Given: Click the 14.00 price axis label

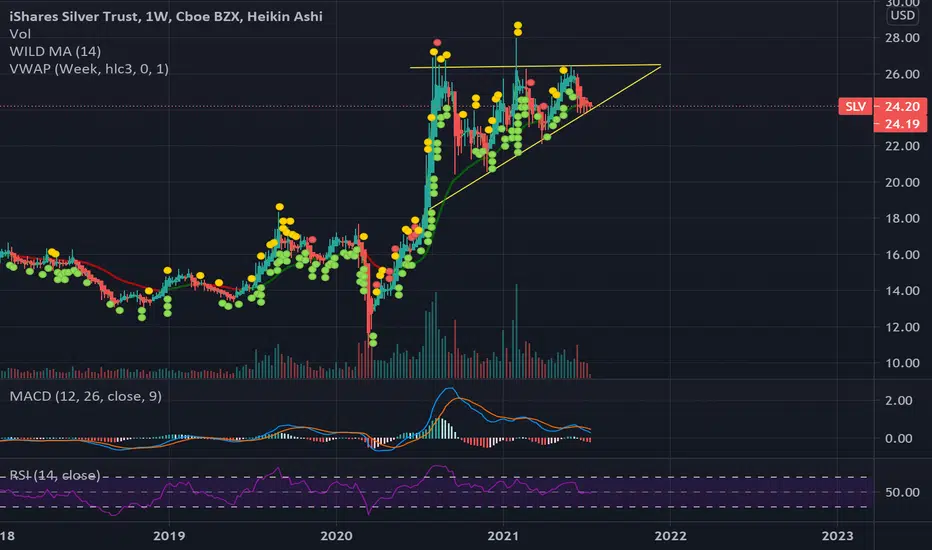Looking at the screenshot, I should point(902,291).
